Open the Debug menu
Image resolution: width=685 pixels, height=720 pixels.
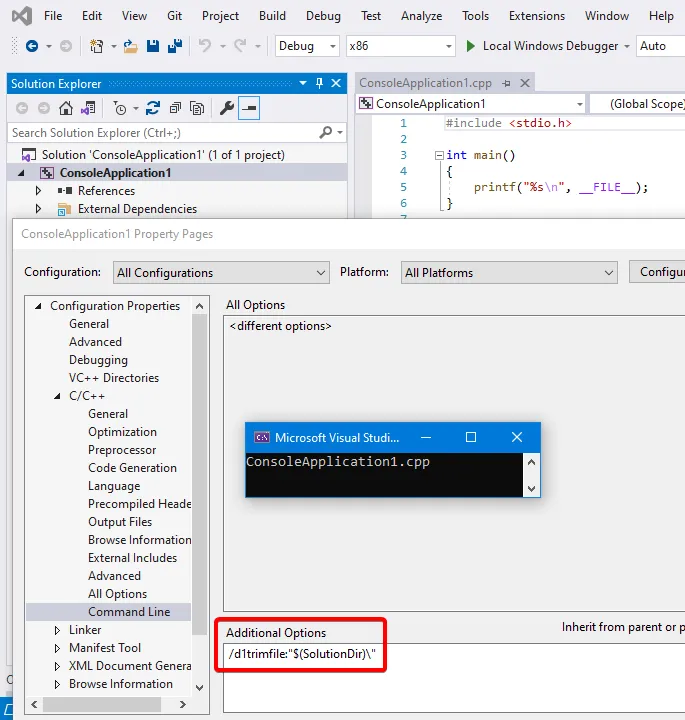coord(324,16)
